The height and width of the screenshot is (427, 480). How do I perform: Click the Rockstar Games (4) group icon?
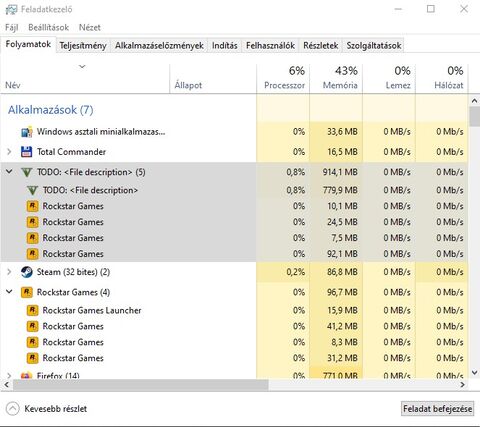[x=27, y=292]
